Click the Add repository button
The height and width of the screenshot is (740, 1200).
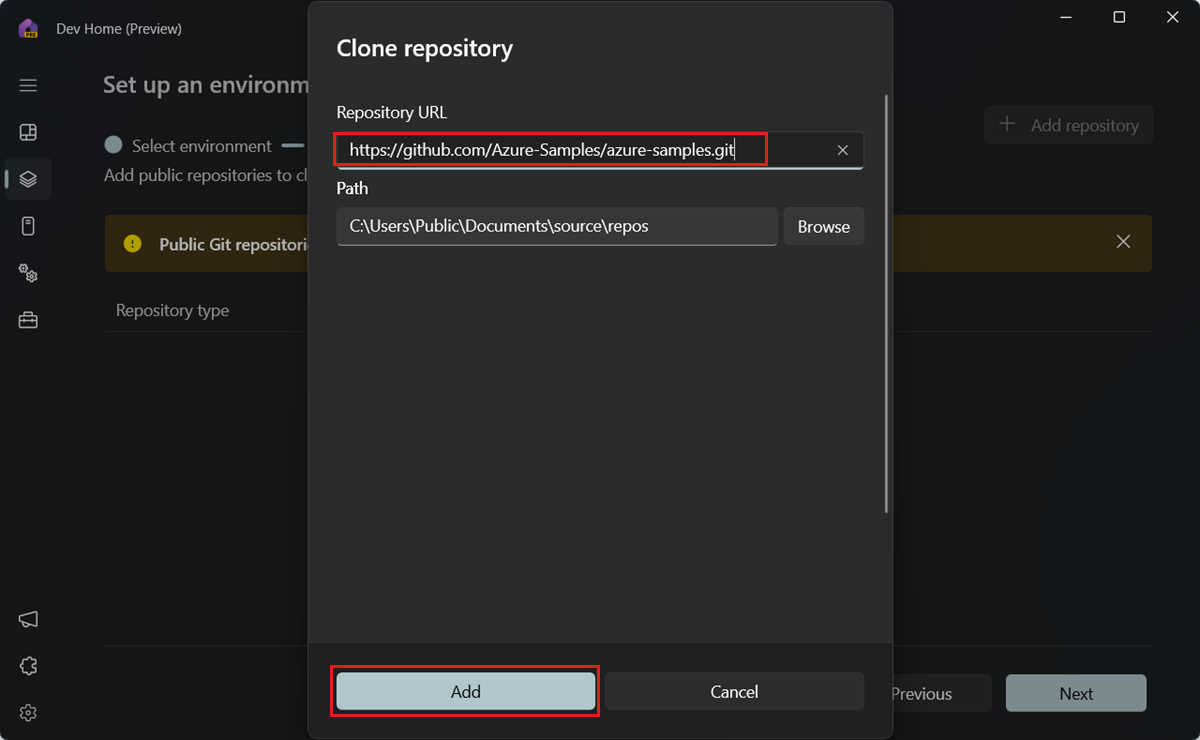pos(1069,125)
